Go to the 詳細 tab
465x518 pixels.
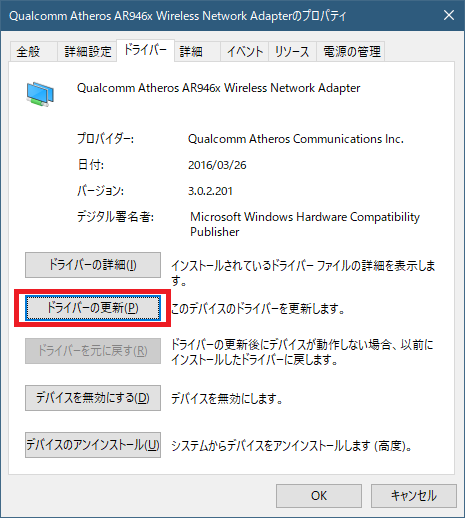(197, 52)
